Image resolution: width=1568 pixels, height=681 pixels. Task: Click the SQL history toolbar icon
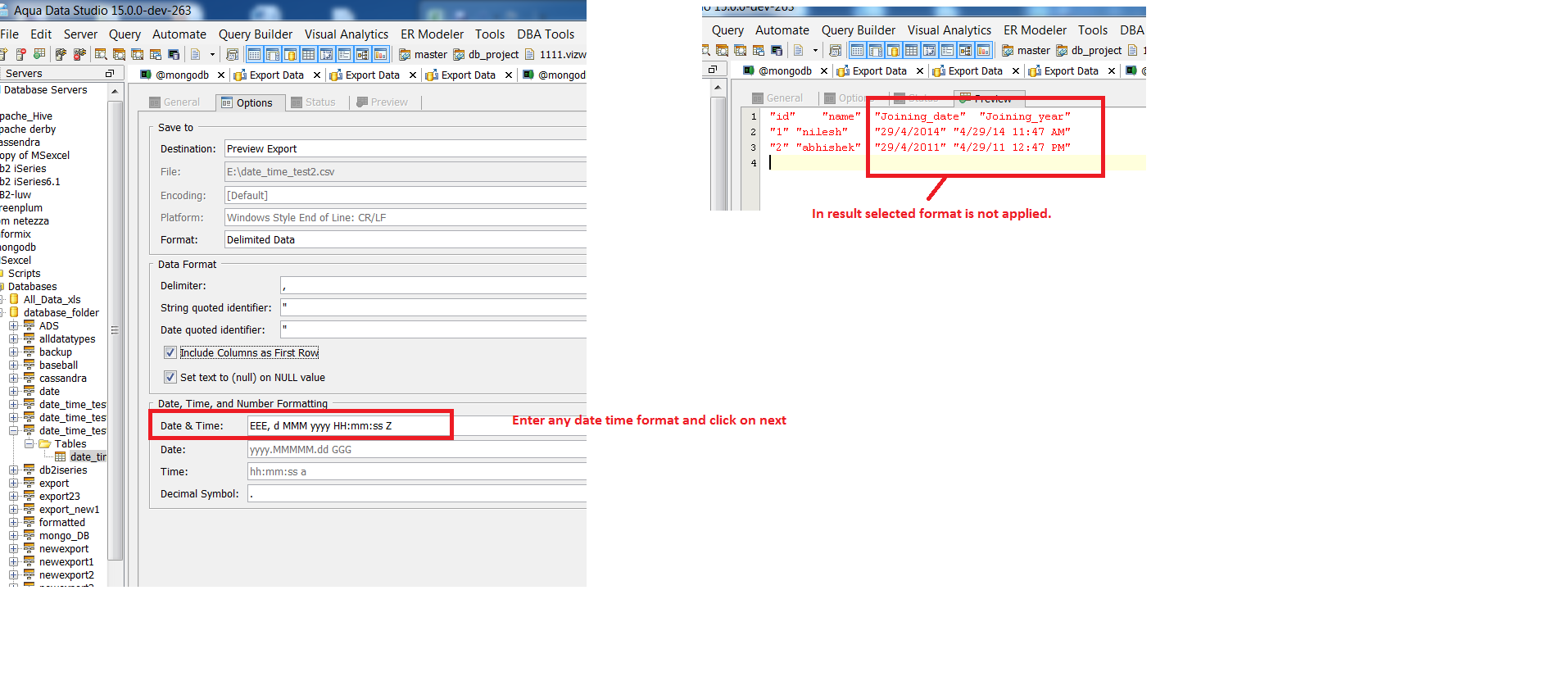(233, 54)
